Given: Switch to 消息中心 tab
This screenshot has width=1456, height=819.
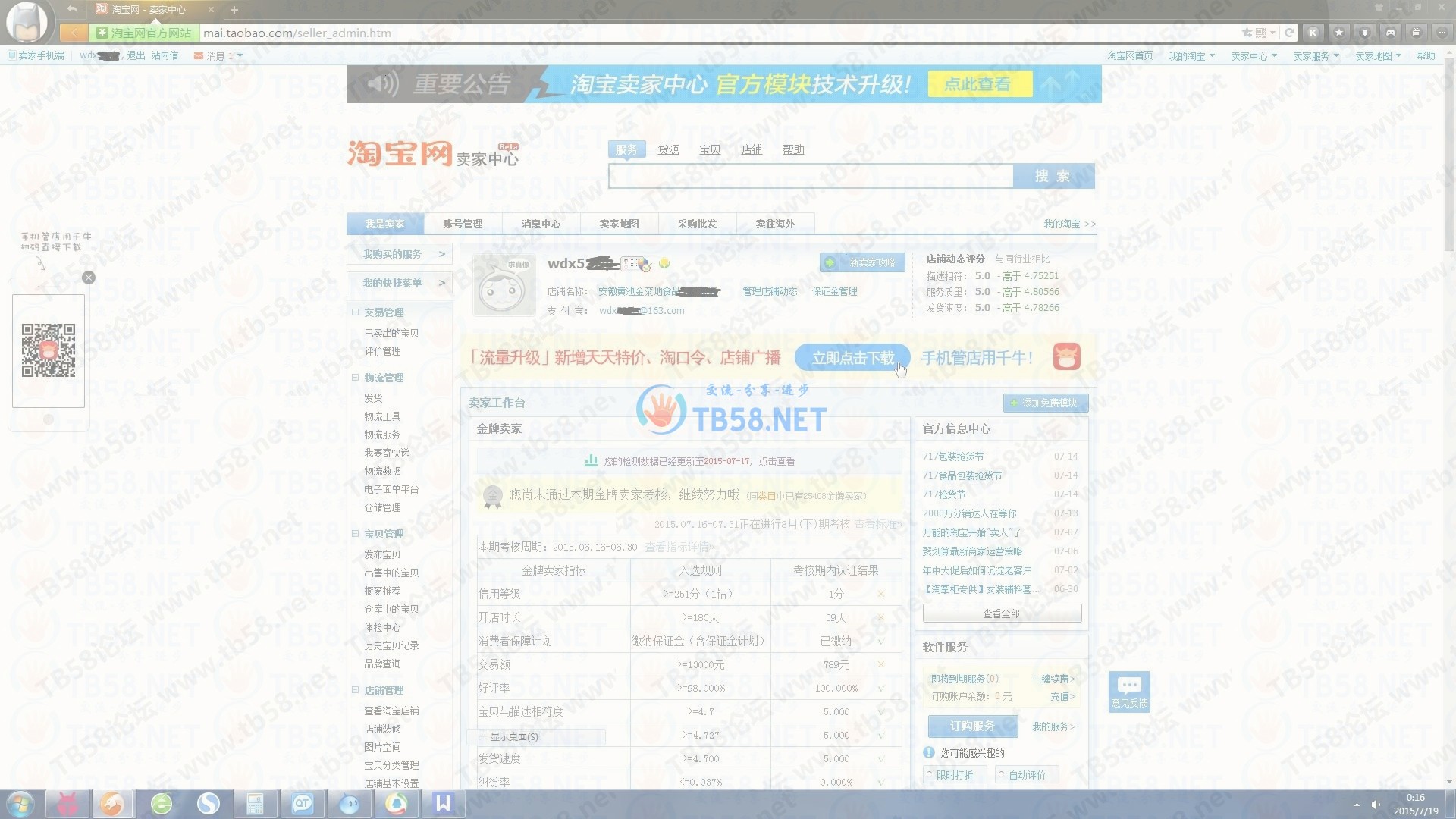Looking at the screenshot, I should coord(541,224).
